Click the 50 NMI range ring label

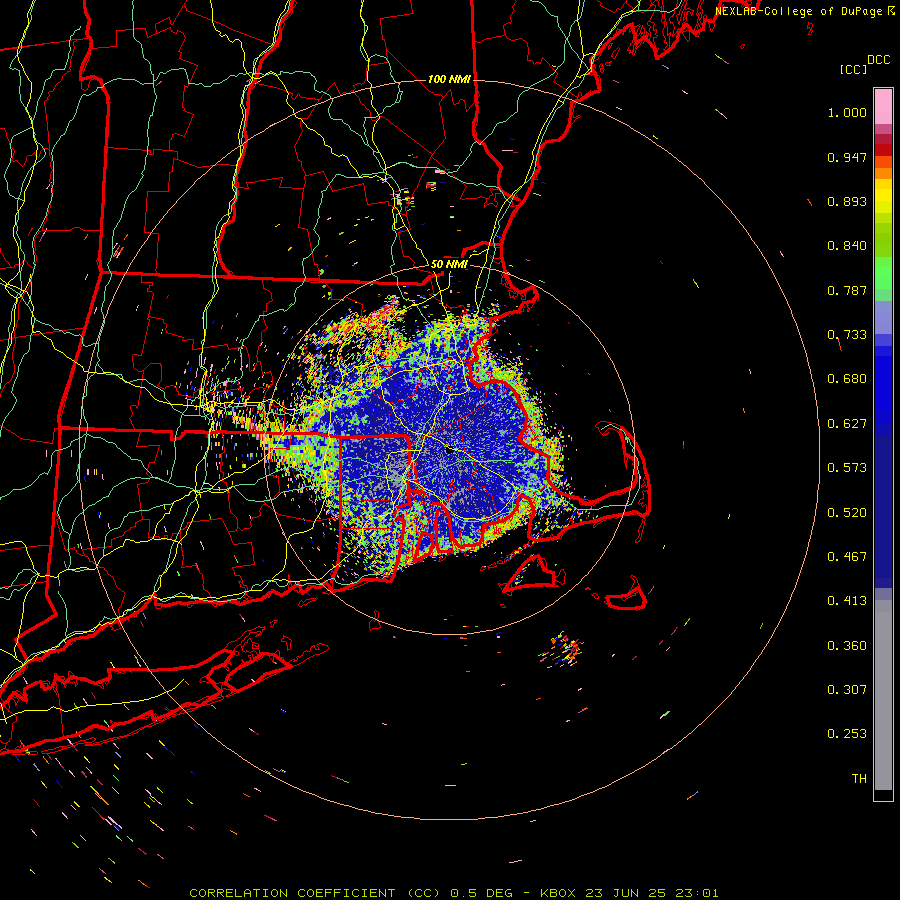coord(449,265)
